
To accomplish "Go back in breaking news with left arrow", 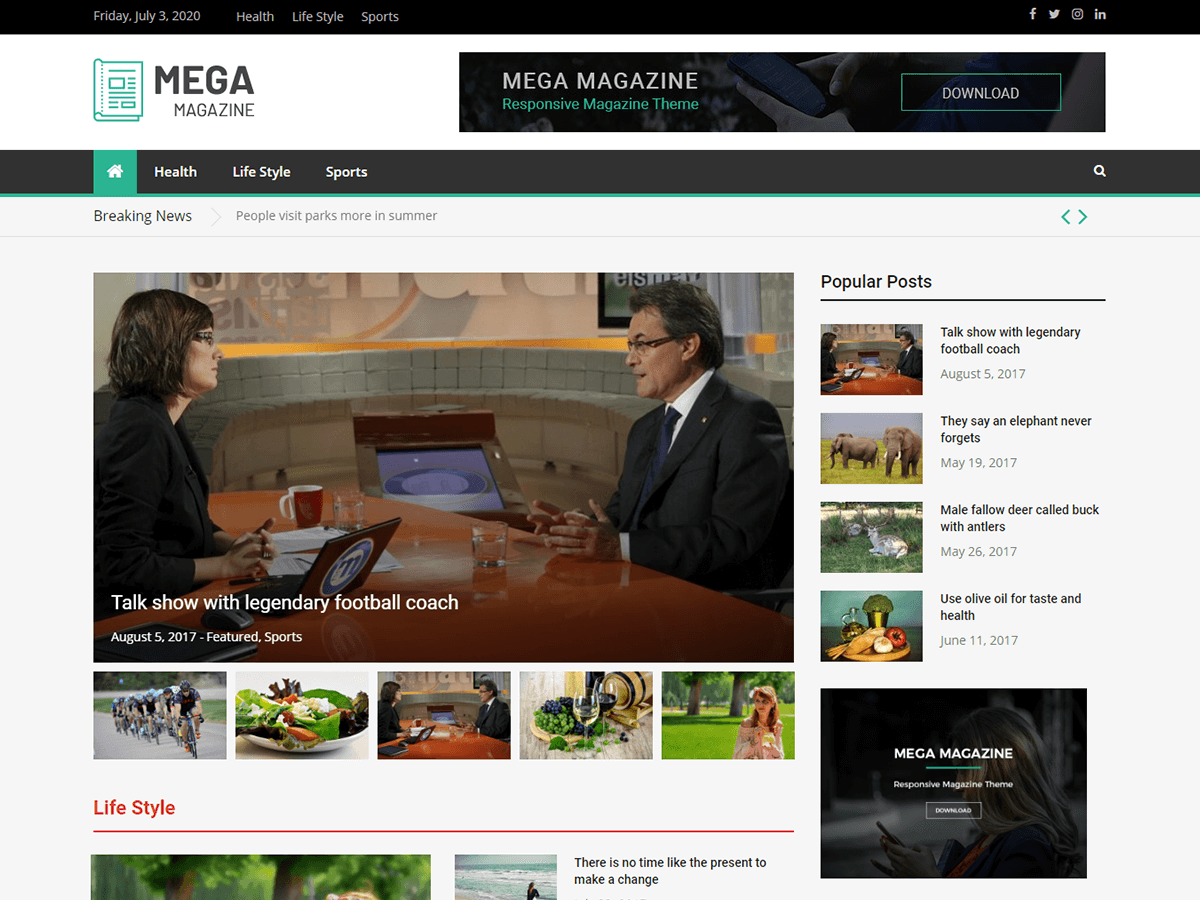I will (1065, 216).
